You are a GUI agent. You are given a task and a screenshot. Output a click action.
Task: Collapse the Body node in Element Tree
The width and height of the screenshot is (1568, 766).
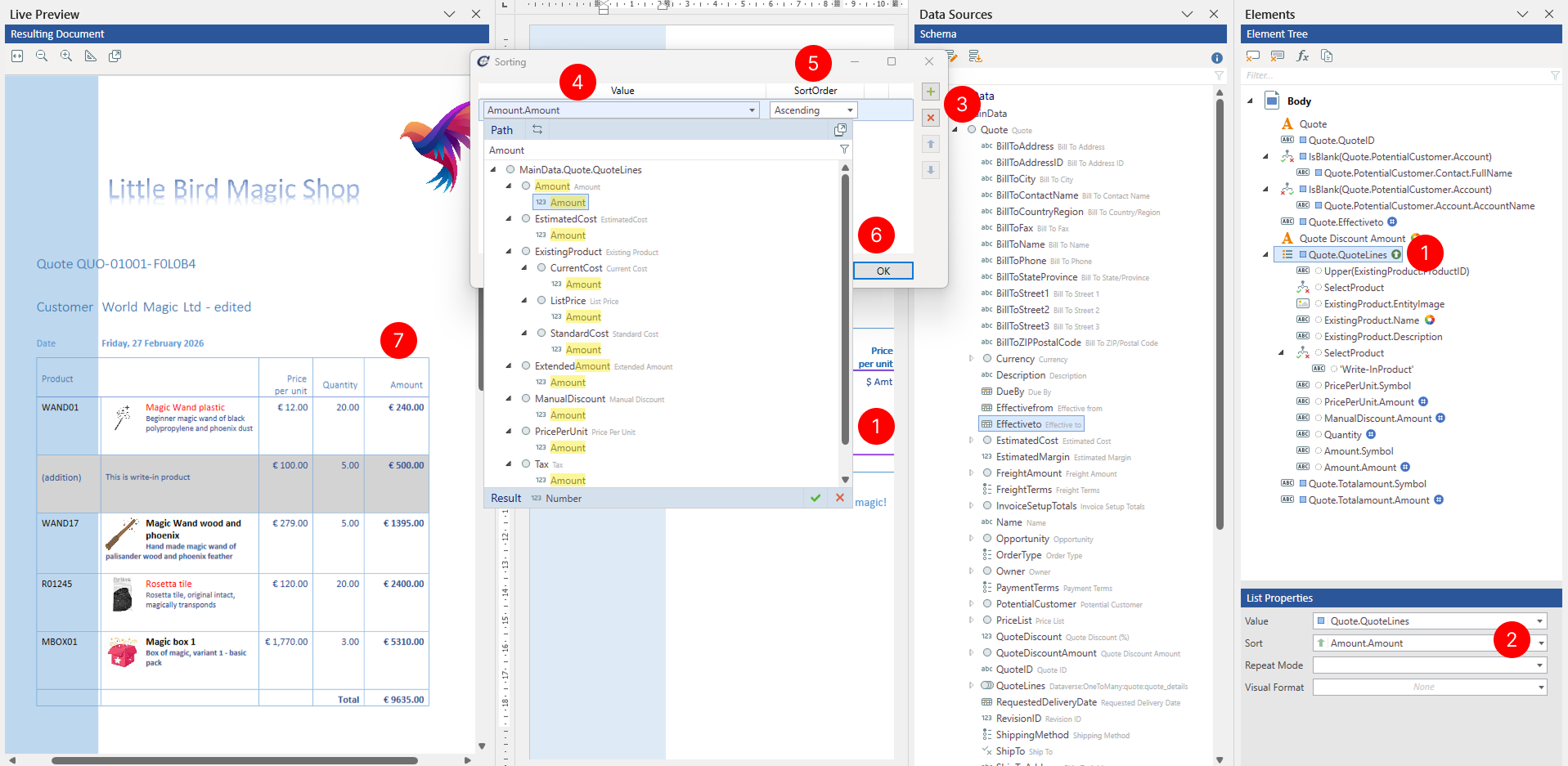coord(1250,101)
